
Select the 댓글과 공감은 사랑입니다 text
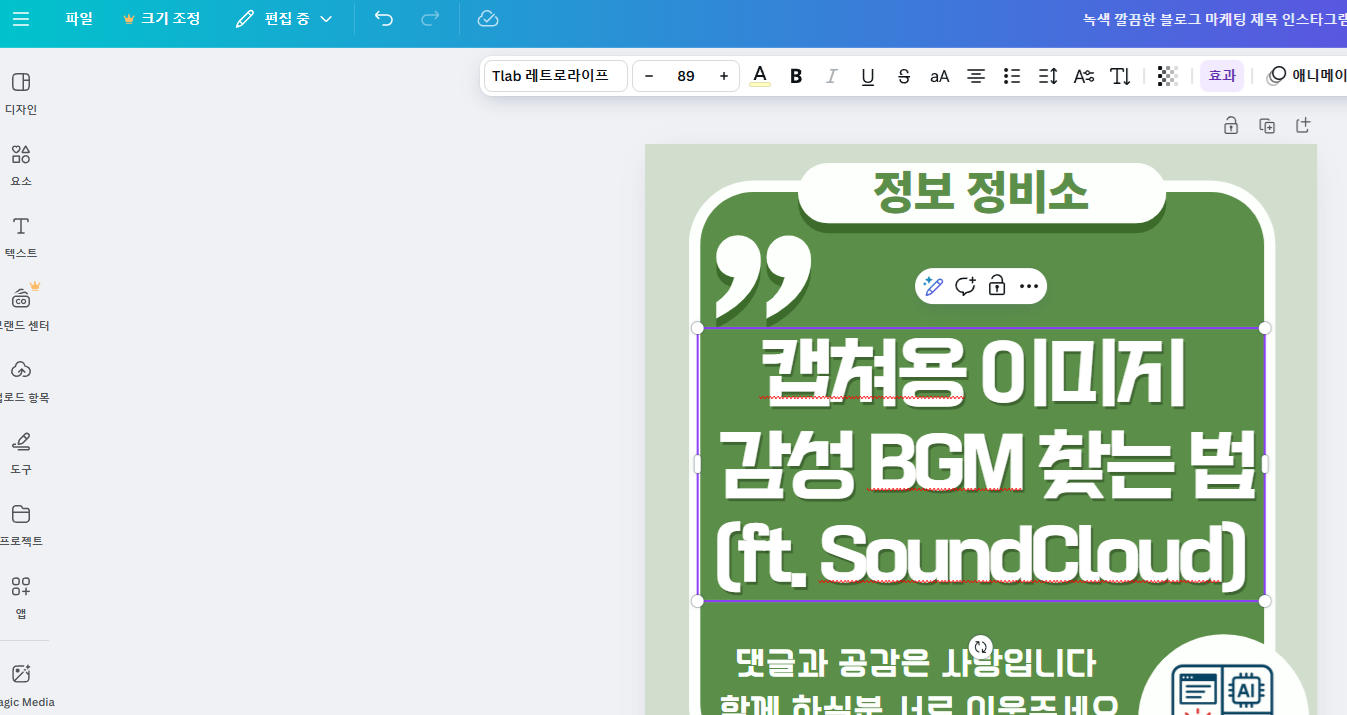[914, 662]
